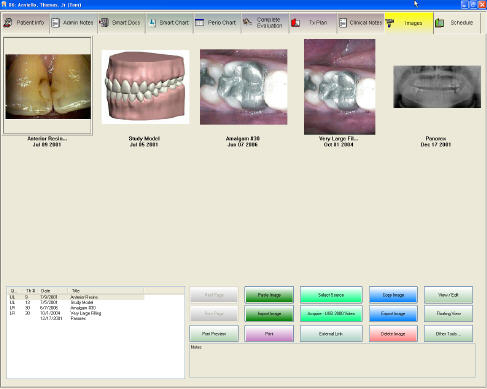The width and height of the screenshot is (487, 389).
Task: Select the Panorex x-ray thumbnail
Action: coord(437,87)
